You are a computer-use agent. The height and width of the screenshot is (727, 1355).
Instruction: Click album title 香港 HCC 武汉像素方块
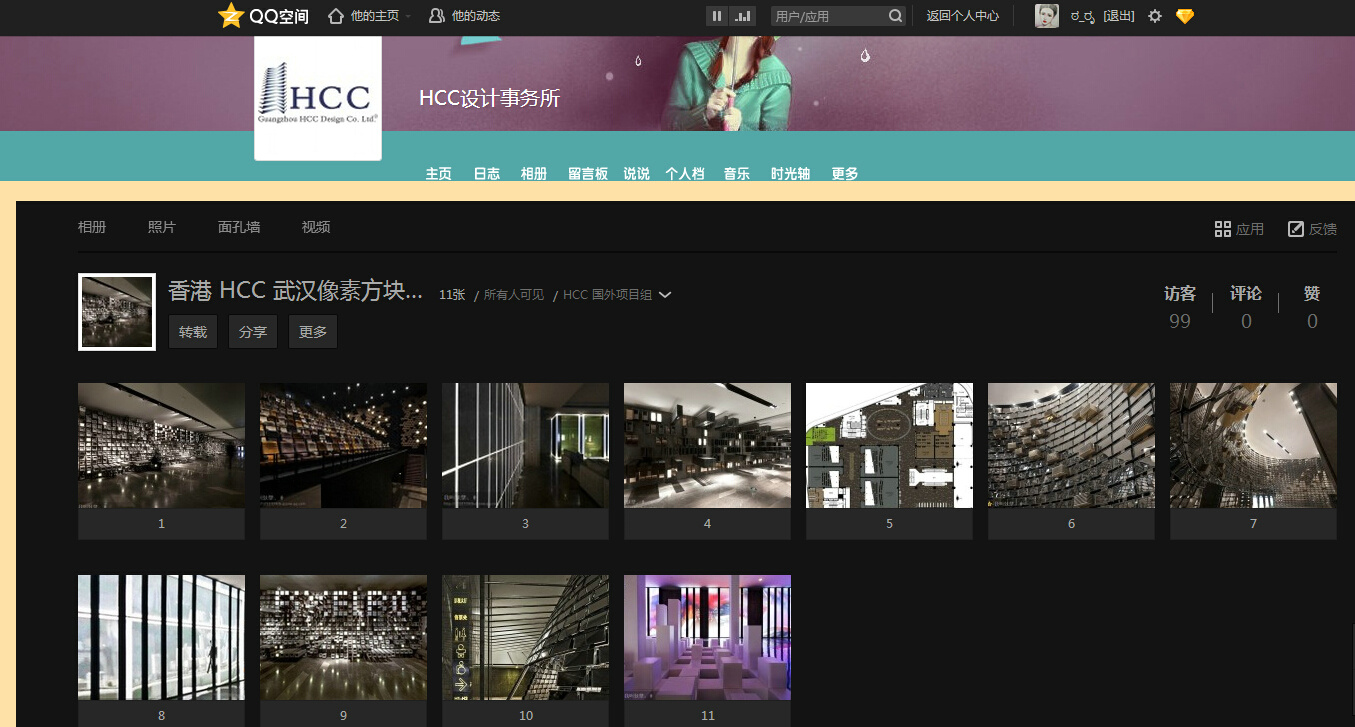(295, 291)
